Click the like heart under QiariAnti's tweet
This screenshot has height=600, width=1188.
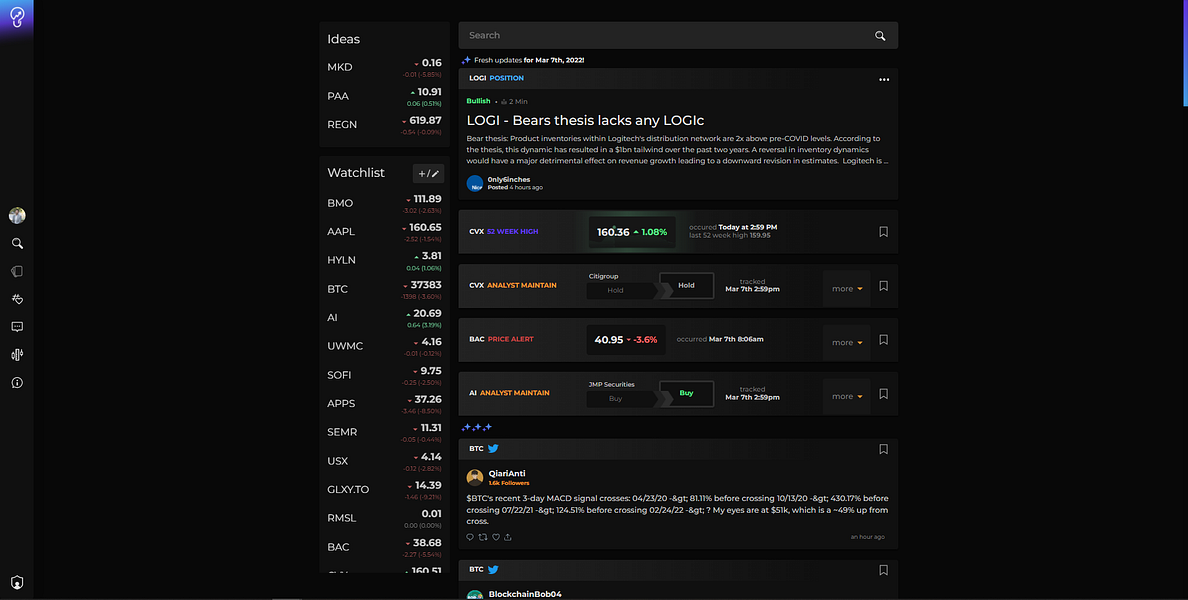[x=496, y=537]
